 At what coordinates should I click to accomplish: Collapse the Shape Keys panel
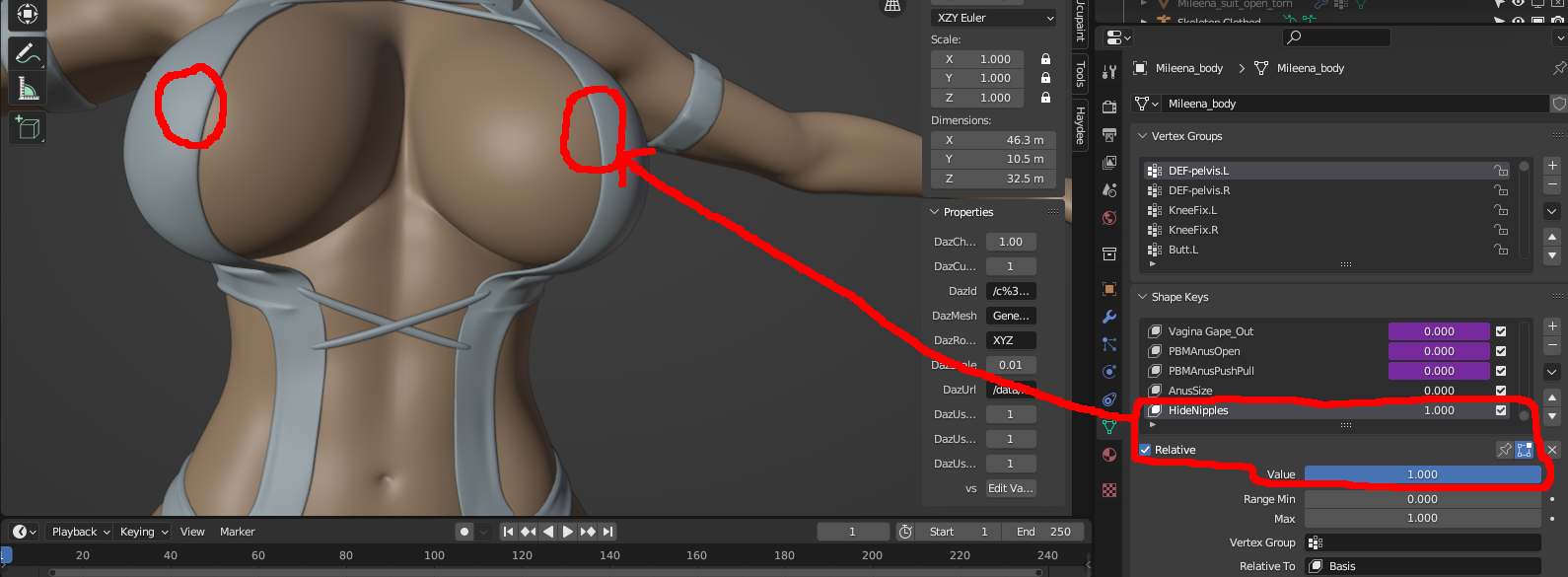[x=1143, y=297]
